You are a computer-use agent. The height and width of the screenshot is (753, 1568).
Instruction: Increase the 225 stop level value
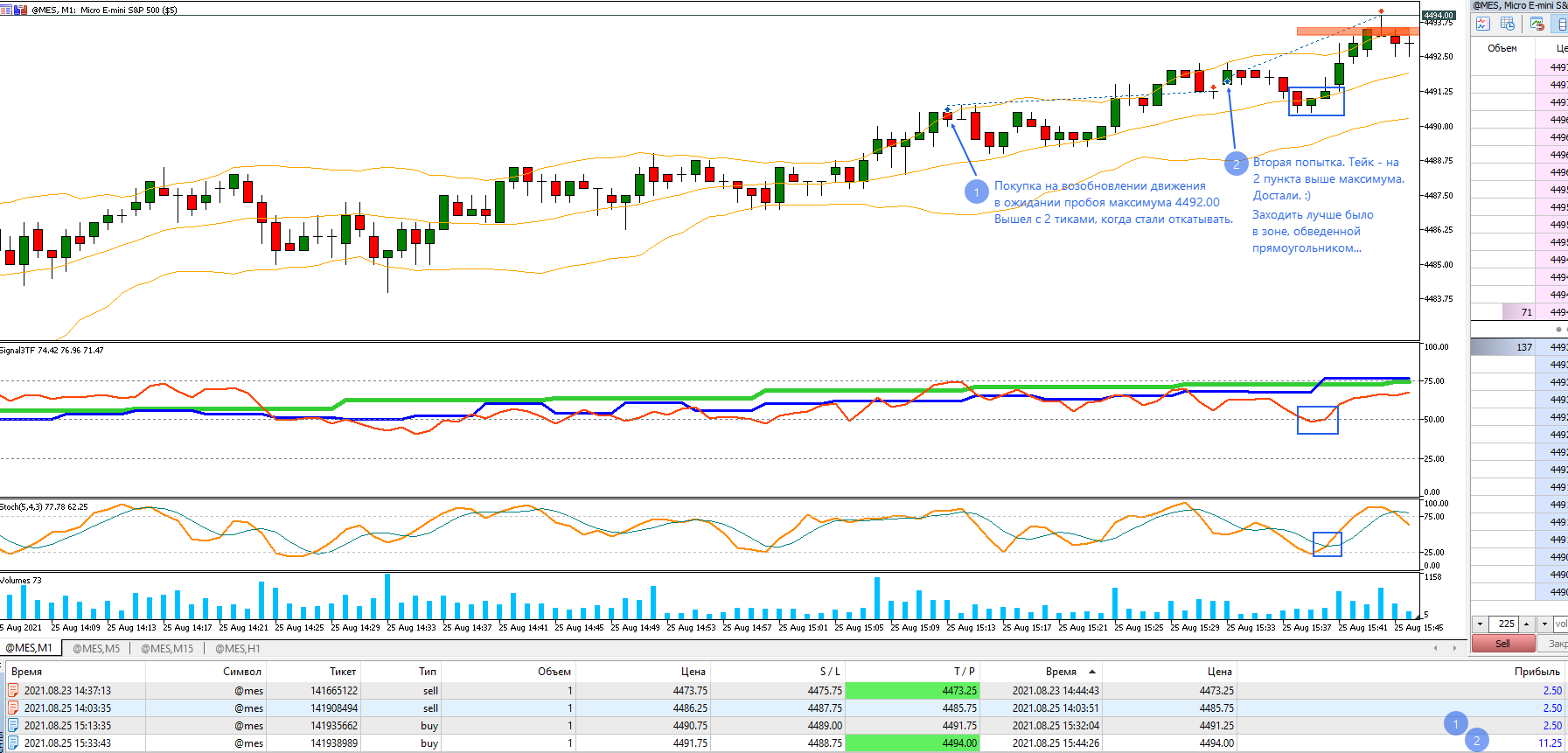1526,624
